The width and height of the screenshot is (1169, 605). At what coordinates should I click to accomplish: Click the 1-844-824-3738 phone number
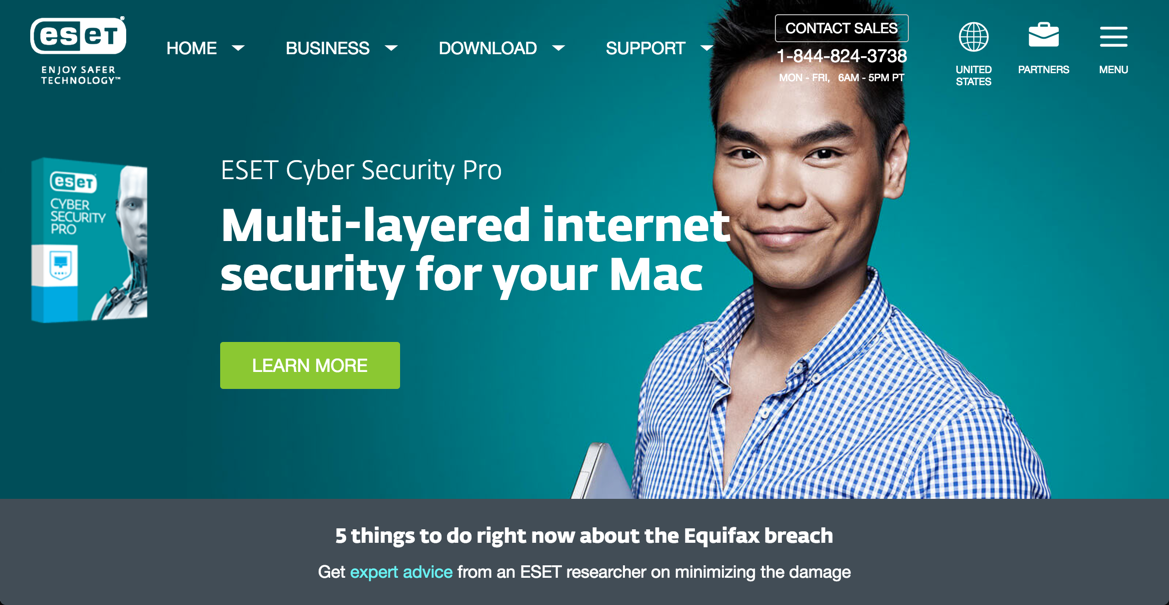[842, 56]
